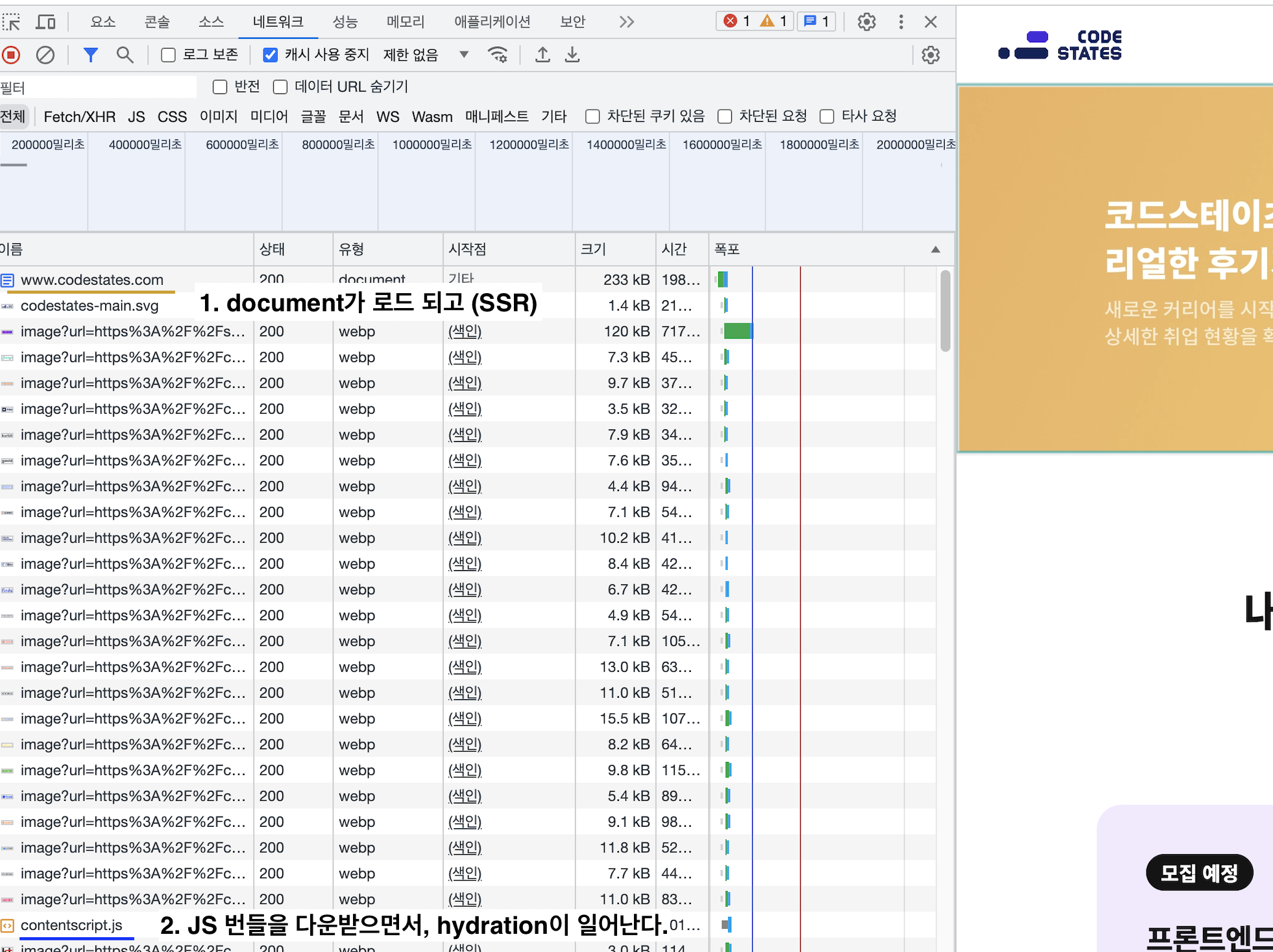Viewport: 1273px width, 952px height.
Task: Open network conditions wifi icon
Action: pos(498,55)
